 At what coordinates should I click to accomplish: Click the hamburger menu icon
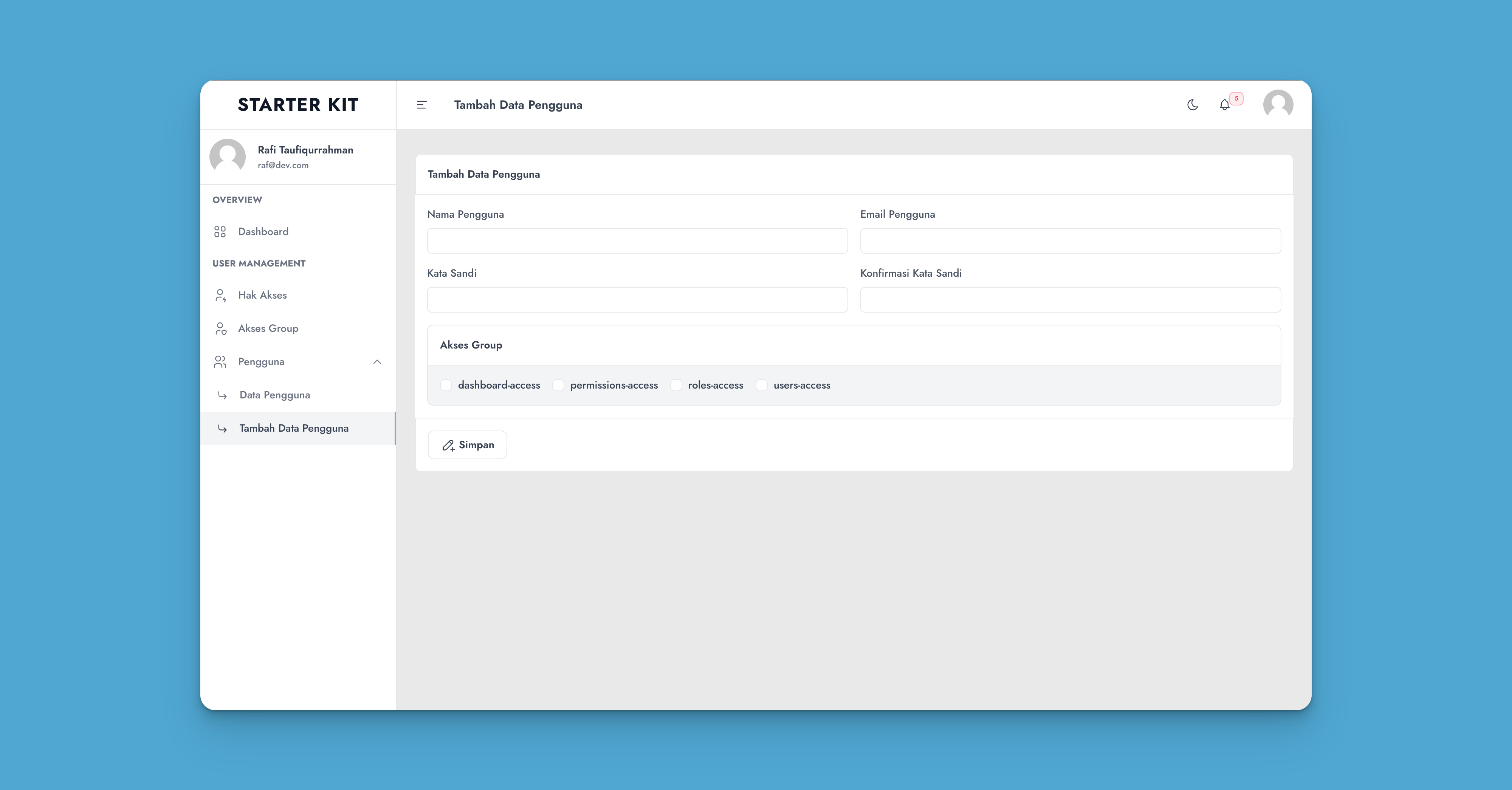click(421, 105)
